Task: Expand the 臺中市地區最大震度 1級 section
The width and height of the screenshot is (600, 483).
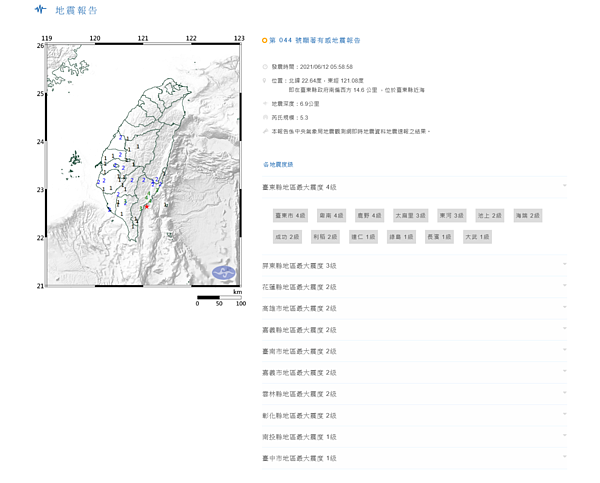Action: point(414,459)
